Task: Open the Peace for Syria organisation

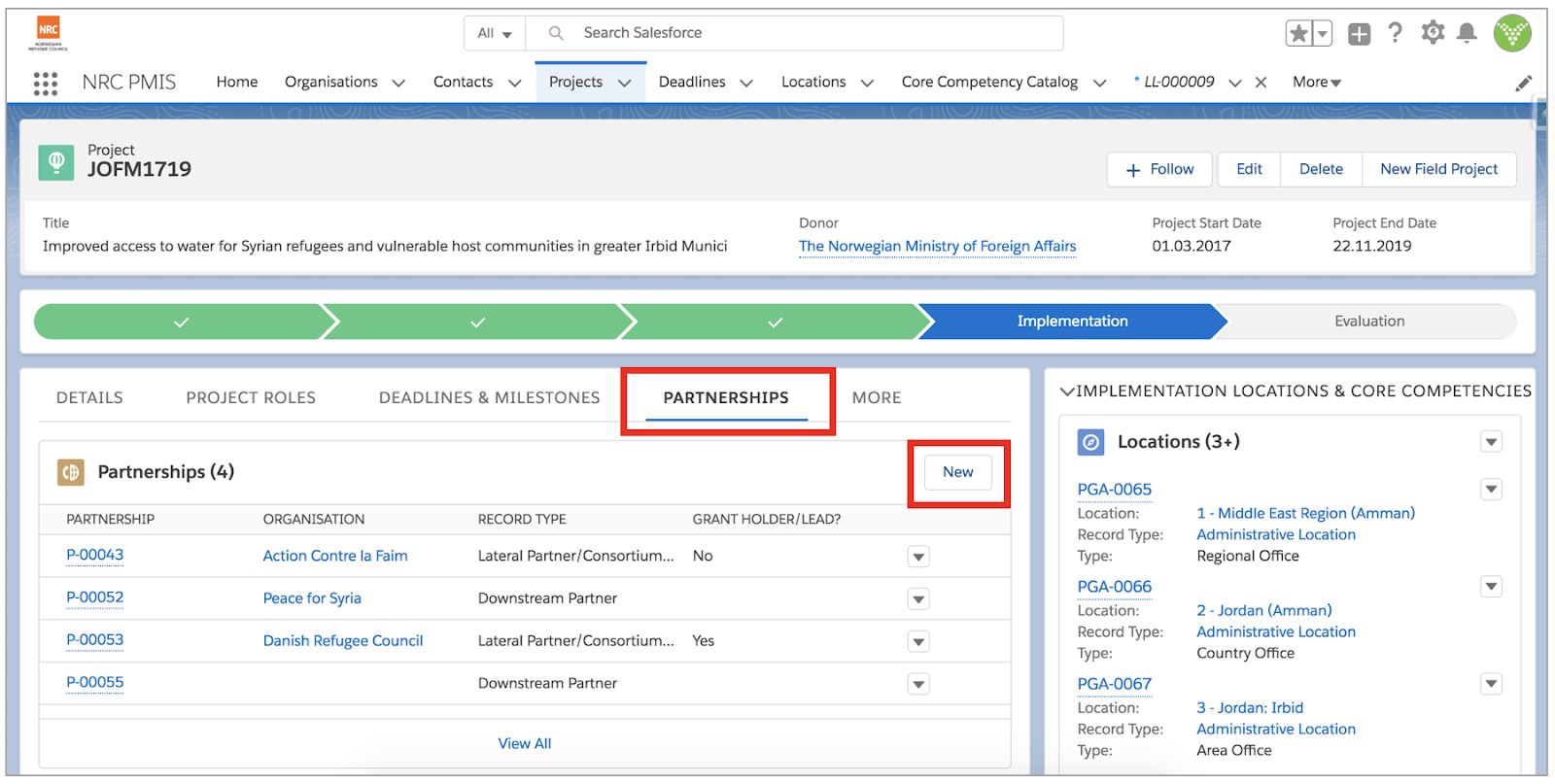Action: pyautogui.click(x=312, y=598)
